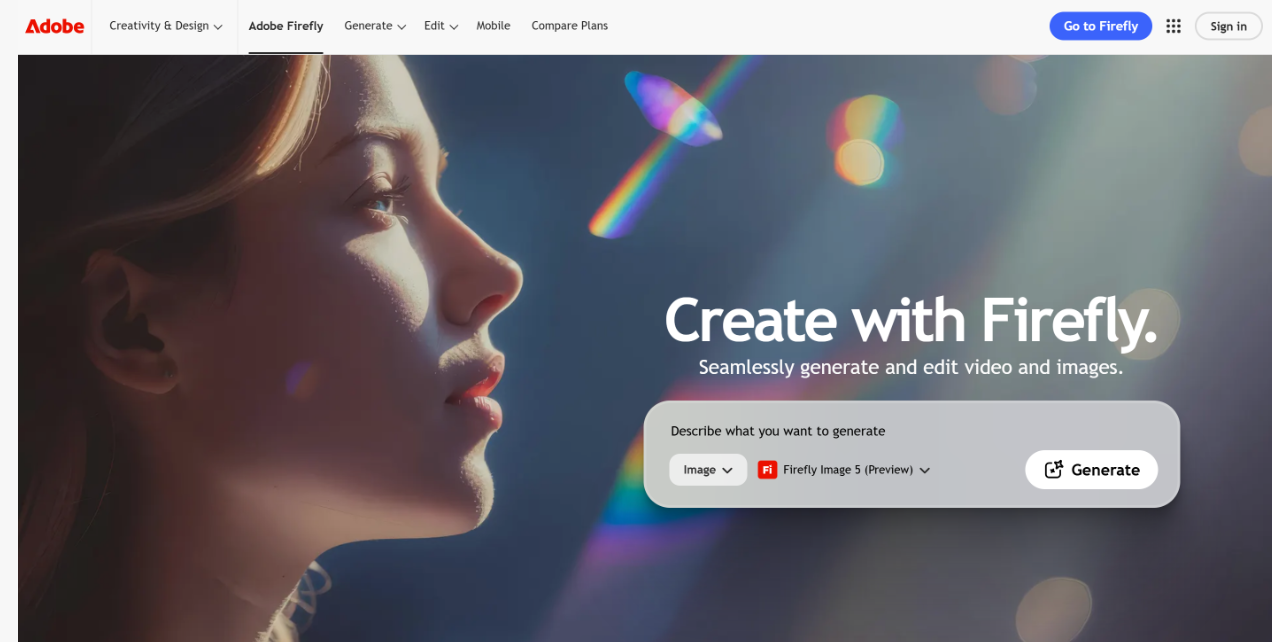Open the Edit navigation dropdown

(x=440, y=26)
